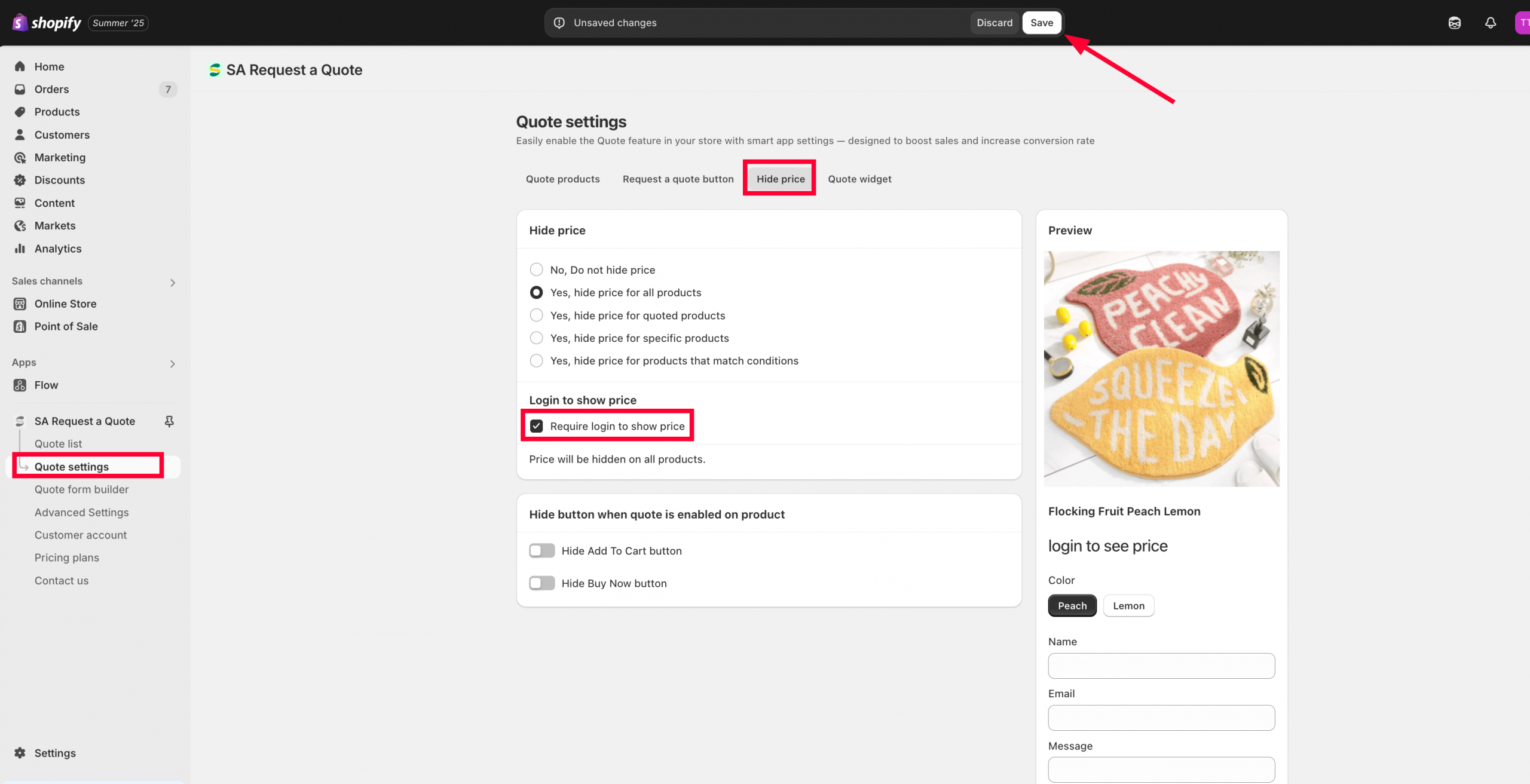Screen dimensions: 1530x784
Task: Choose the Peach color option
Action: coord(1072,605)
